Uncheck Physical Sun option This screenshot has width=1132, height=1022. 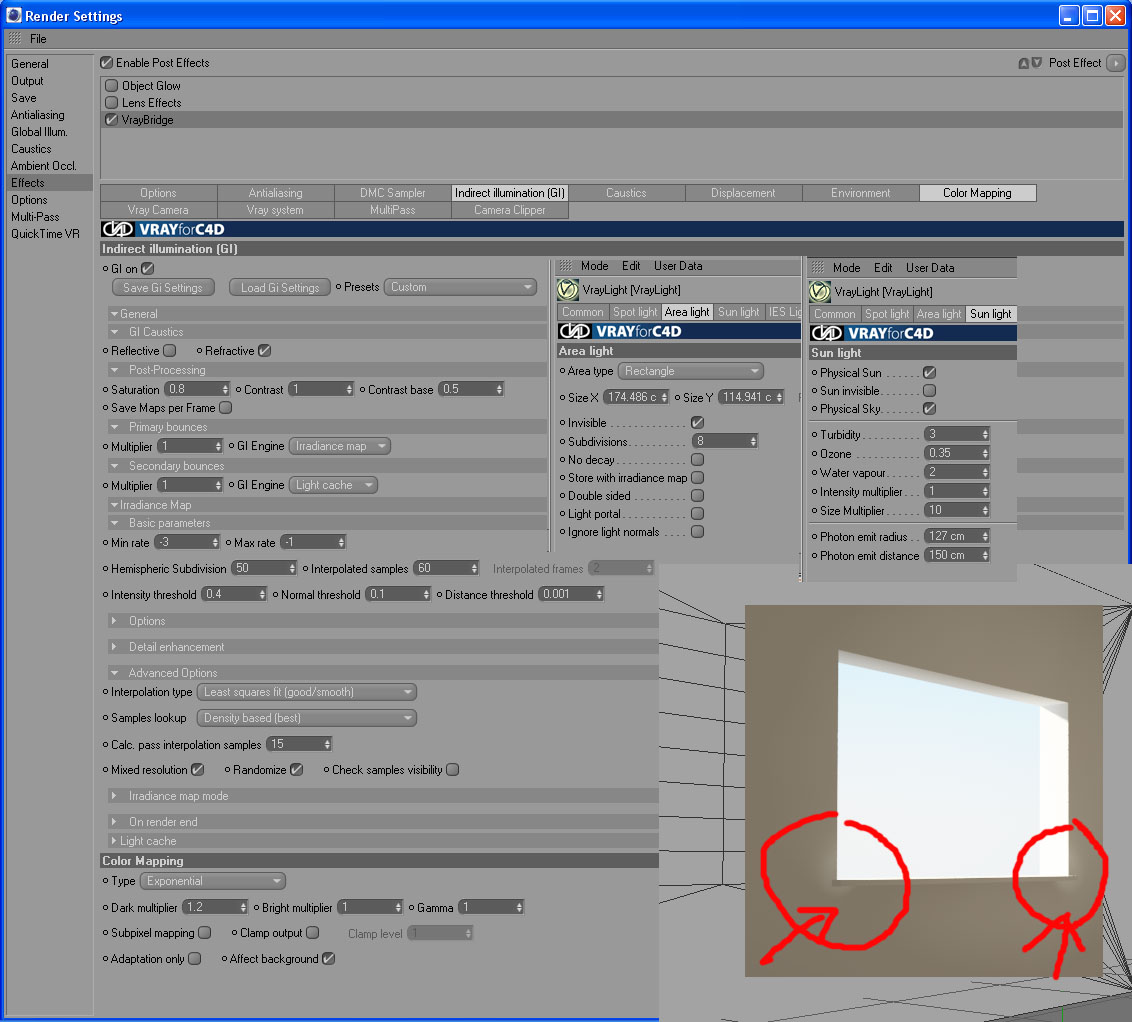click(930, 372)
